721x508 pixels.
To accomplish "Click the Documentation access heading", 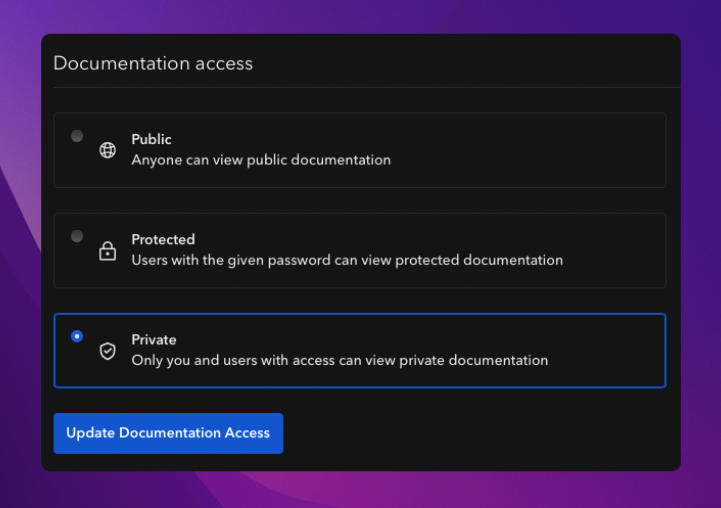I will pyautogui.click(x=153, y=63).
